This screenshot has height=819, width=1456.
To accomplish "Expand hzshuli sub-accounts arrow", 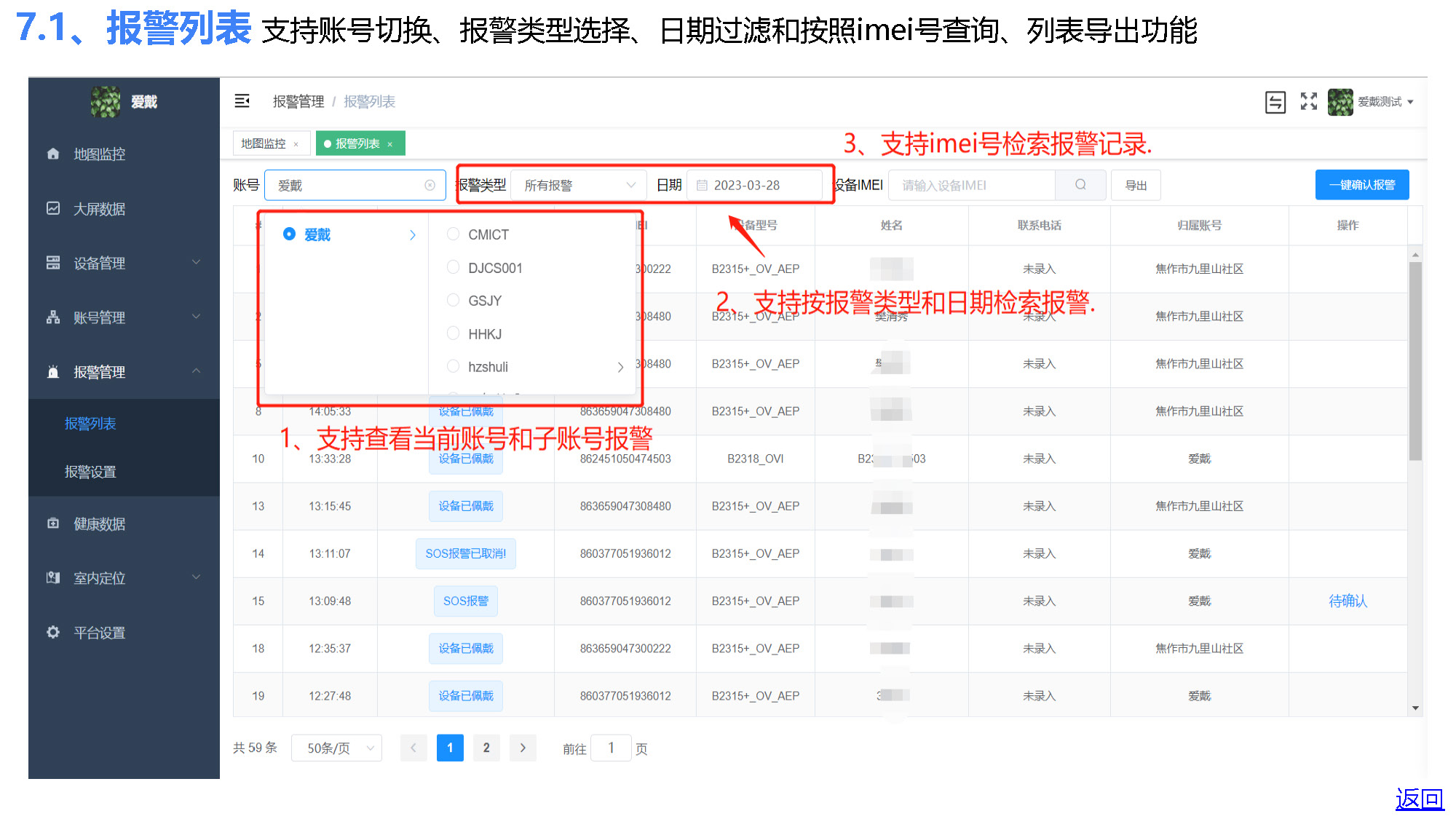I will [620, 368].
